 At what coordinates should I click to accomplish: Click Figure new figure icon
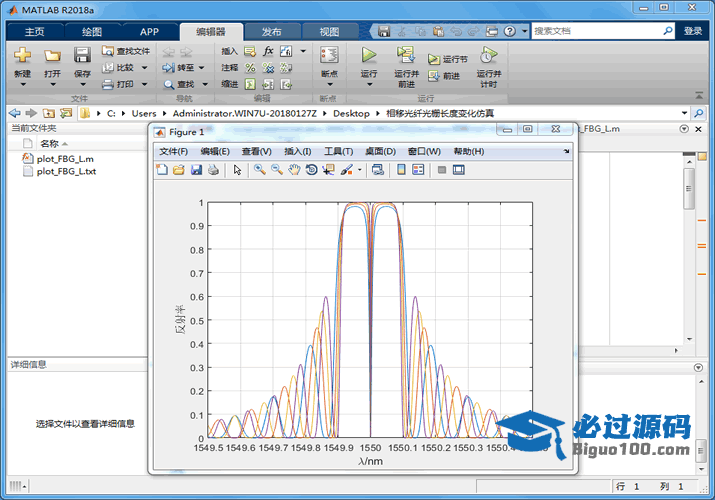coord(162,170)
